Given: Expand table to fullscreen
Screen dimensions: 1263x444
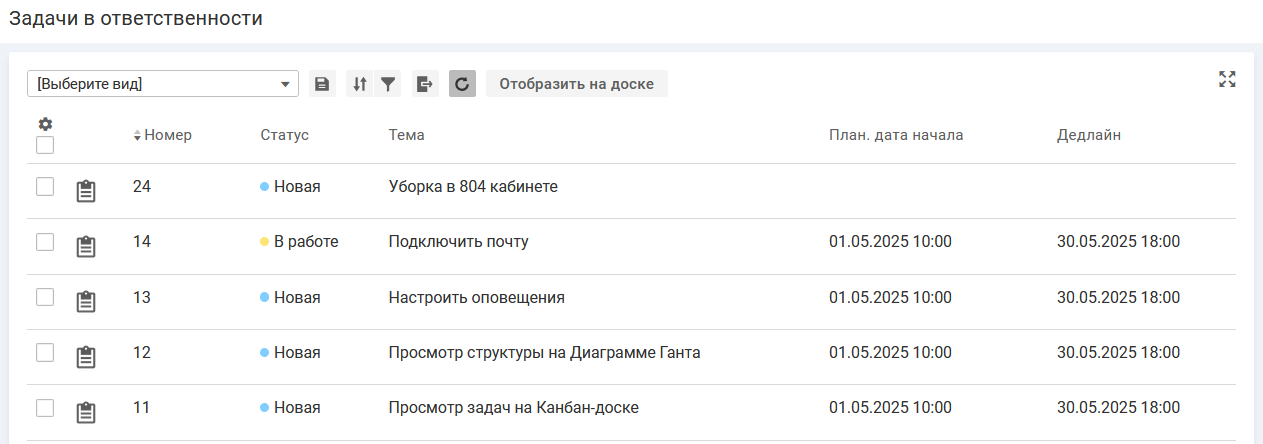Looking at the screenshot, I should pos(1227,80).
